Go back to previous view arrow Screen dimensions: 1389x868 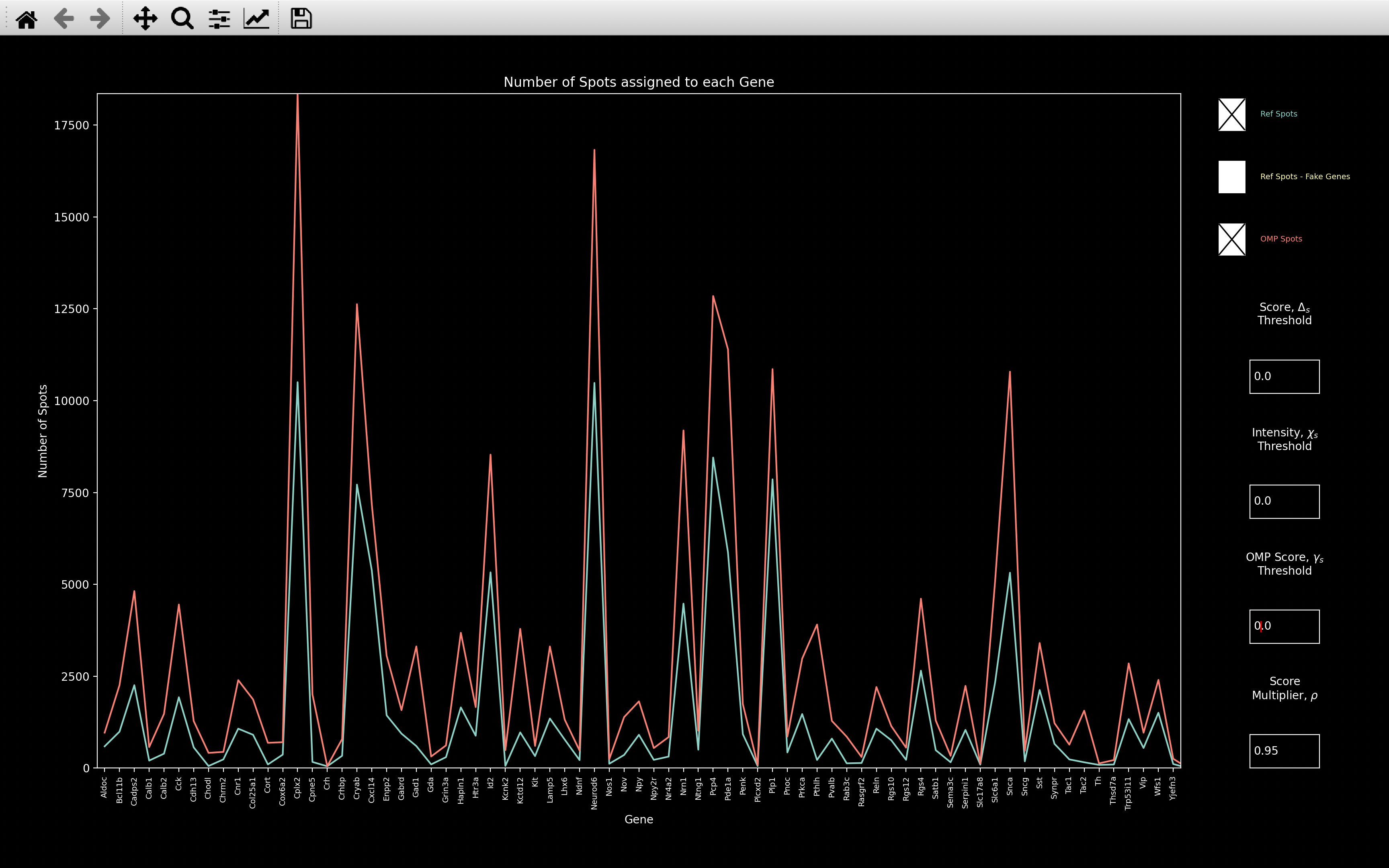pyautogui.click(x=63, y=19)
